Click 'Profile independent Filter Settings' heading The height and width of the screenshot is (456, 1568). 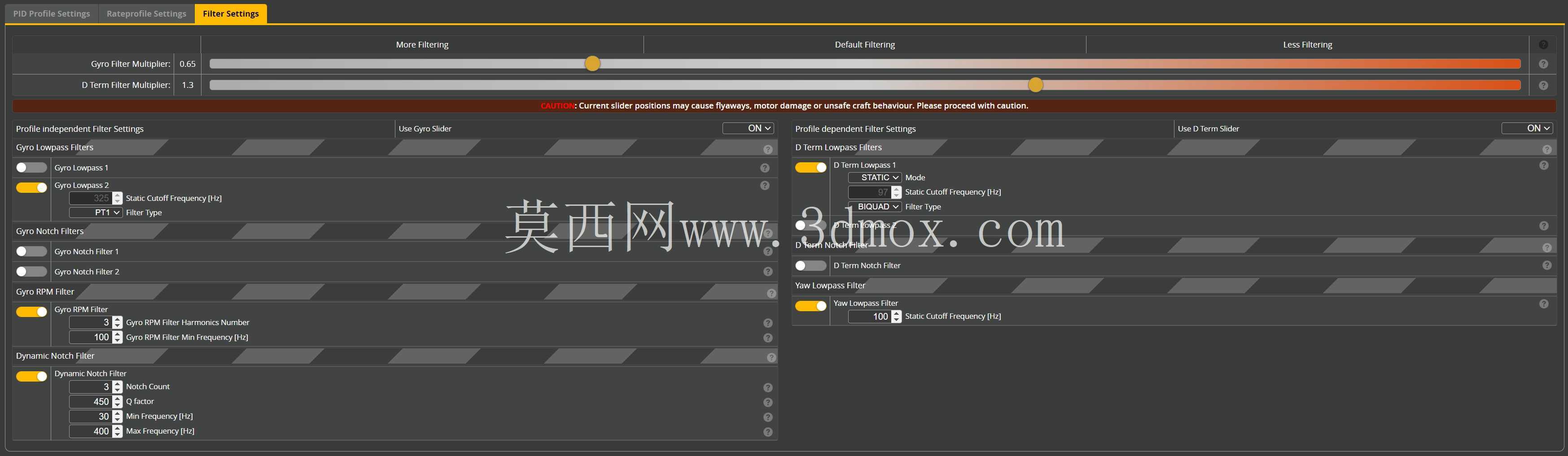(x=80, y=129)
